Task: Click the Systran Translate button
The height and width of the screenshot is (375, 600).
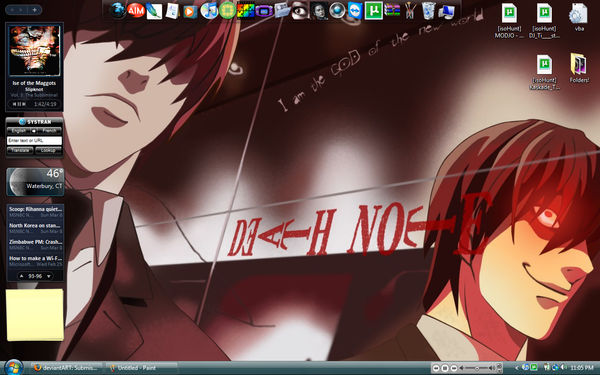Action: [x=20, y=150]
